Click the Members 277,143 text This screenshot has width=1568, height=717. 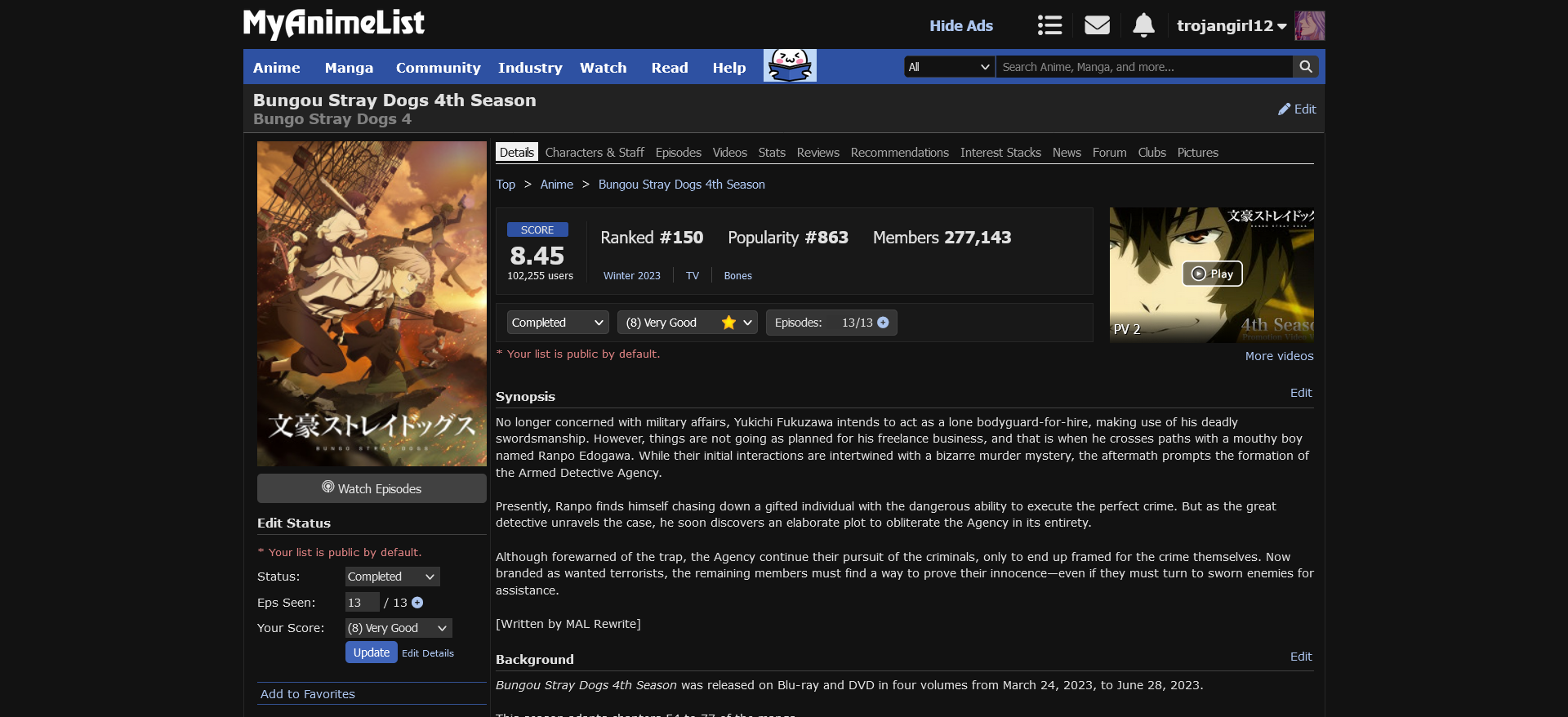942,238
